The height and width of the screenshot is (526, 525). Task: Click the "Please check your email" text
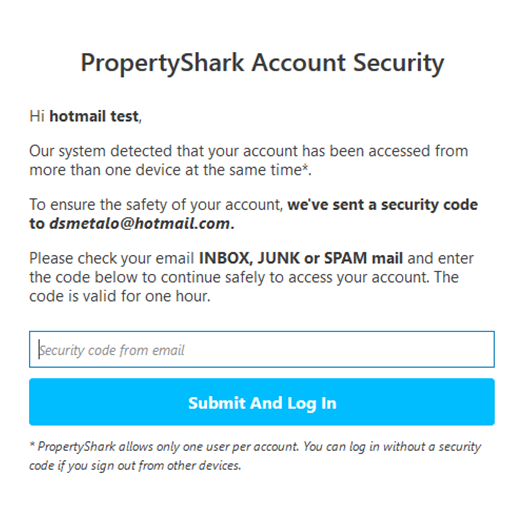tap(112, 258)
